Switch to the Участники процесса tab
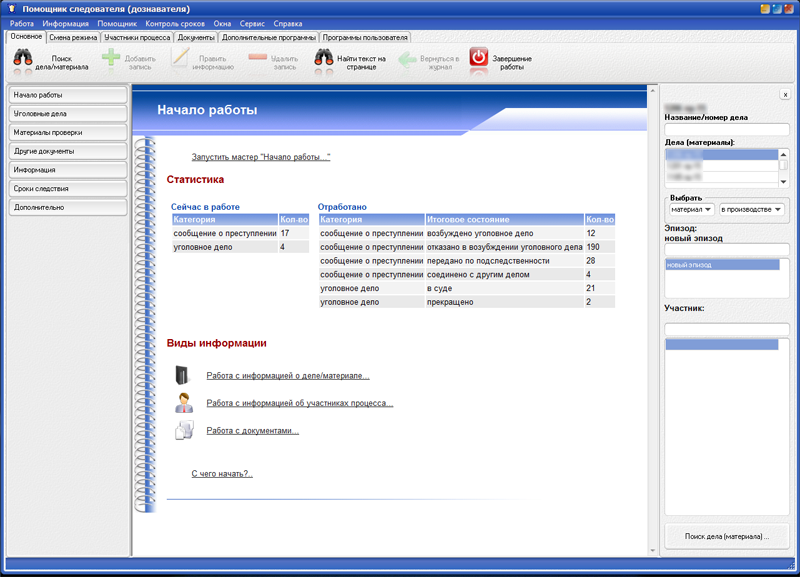 point(137,37)
